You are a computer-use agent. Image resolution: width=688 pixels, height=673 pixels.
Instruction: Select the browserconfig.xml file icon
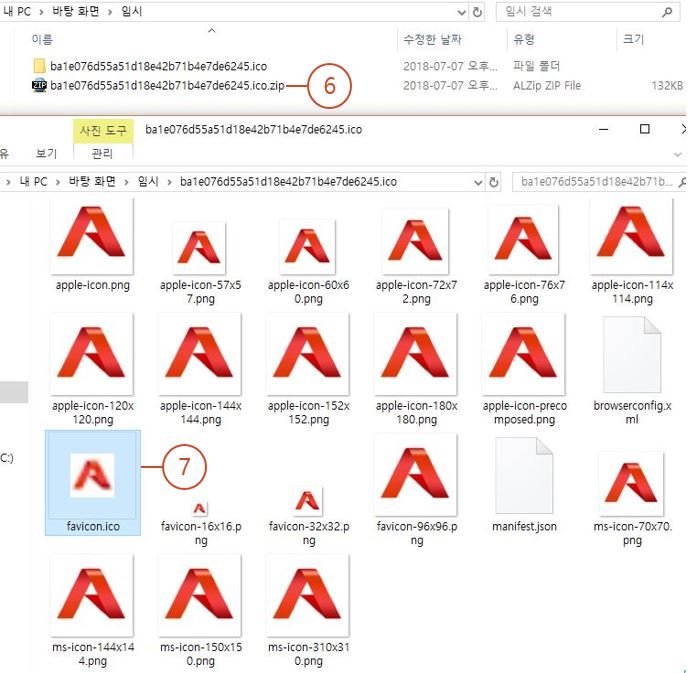click(632, 354)
